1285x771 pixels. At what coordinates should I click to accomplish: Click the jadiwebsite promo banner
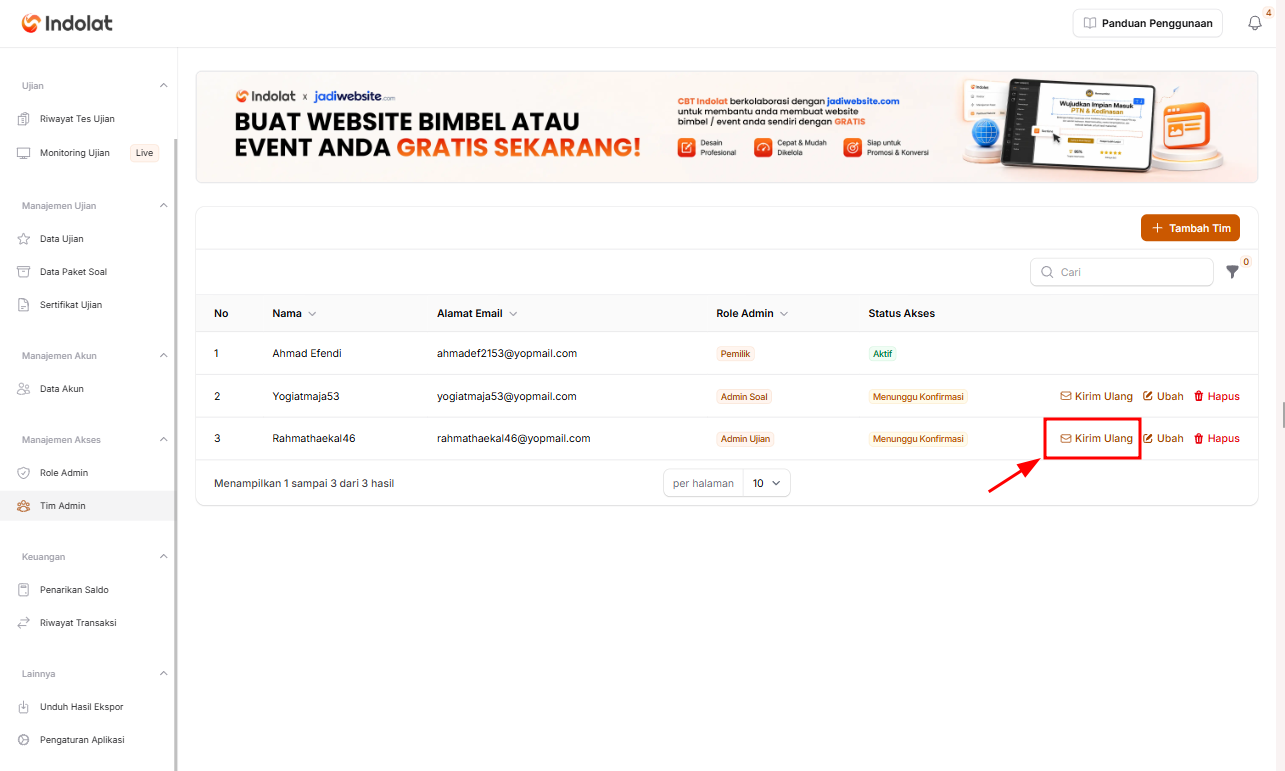point(727,127)
